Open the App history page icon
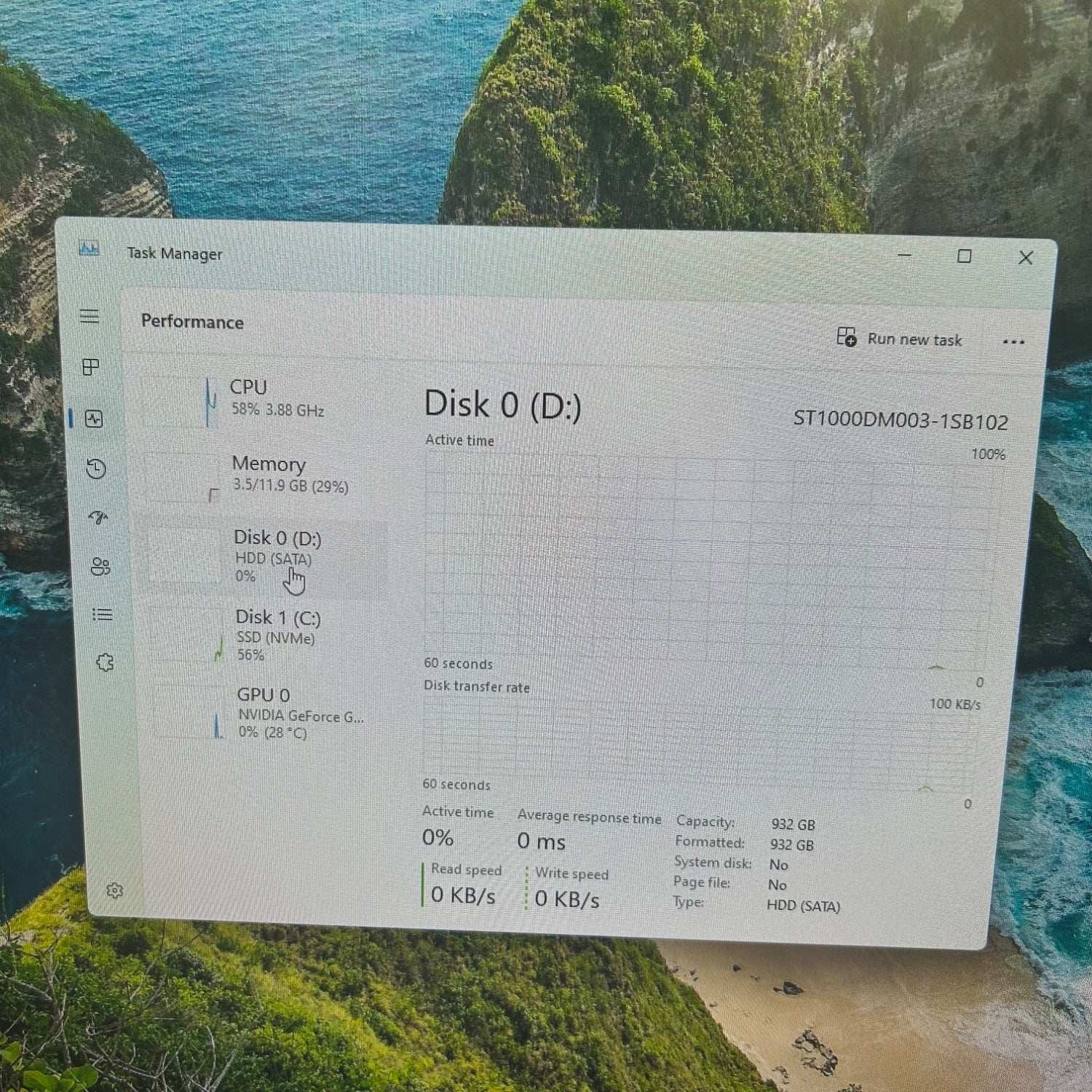Viewport: 1092px width, 1092px height. 96,469
